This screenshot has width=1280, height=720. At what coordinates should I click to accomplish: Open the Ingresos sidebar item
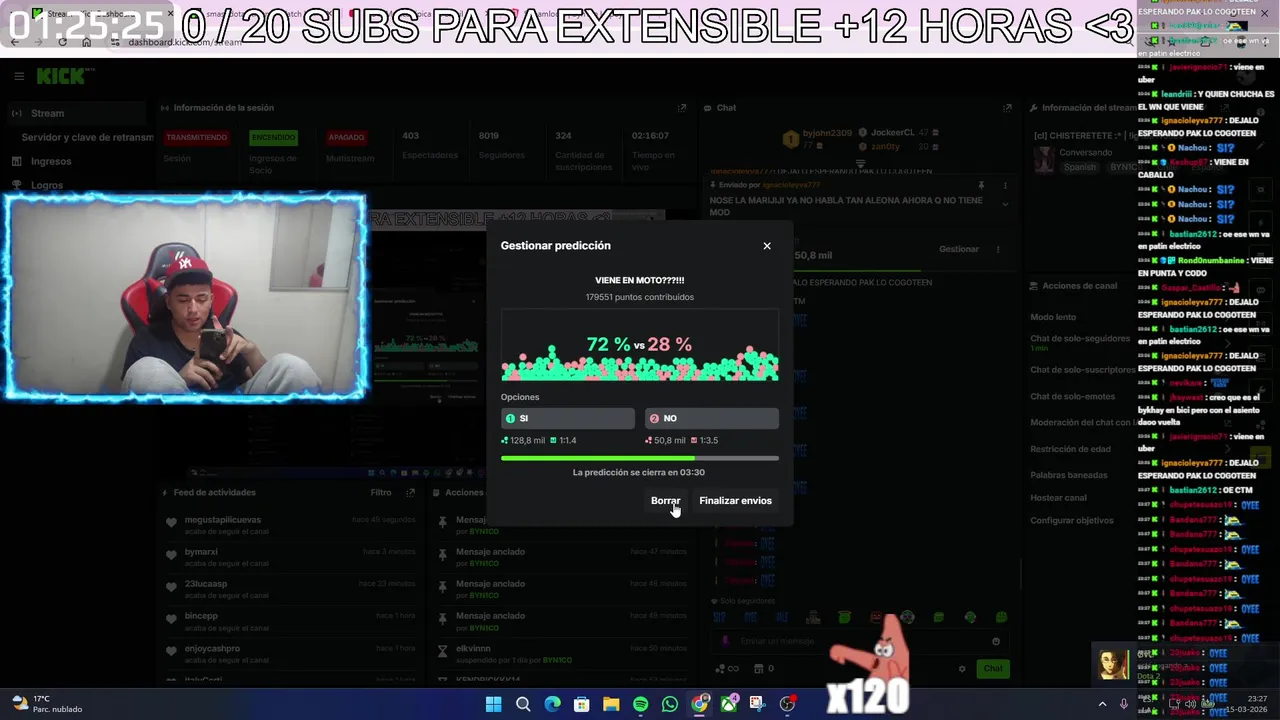[50, 161]
